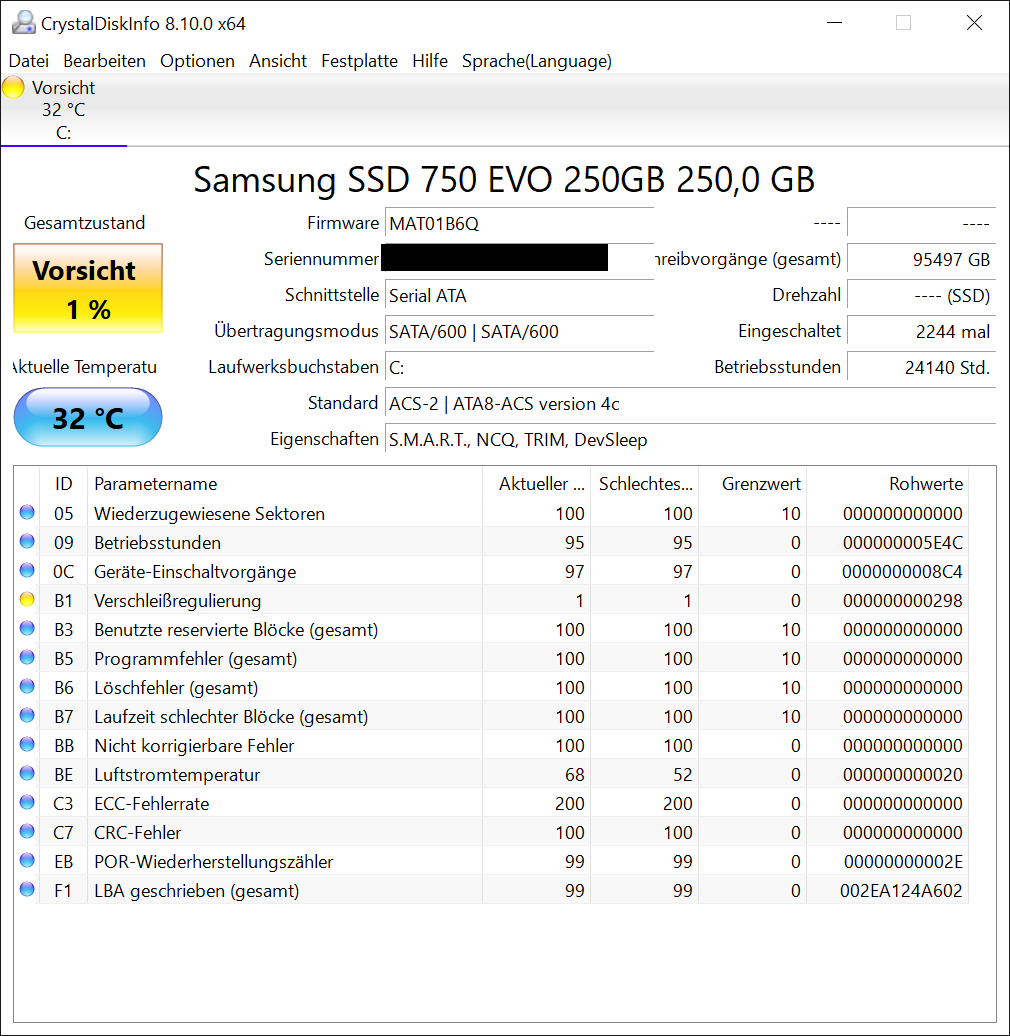This screenshot has width=1010, height=1036.
Task: Click the Drehzahl value ---- (SSD)
Action: 921,295
